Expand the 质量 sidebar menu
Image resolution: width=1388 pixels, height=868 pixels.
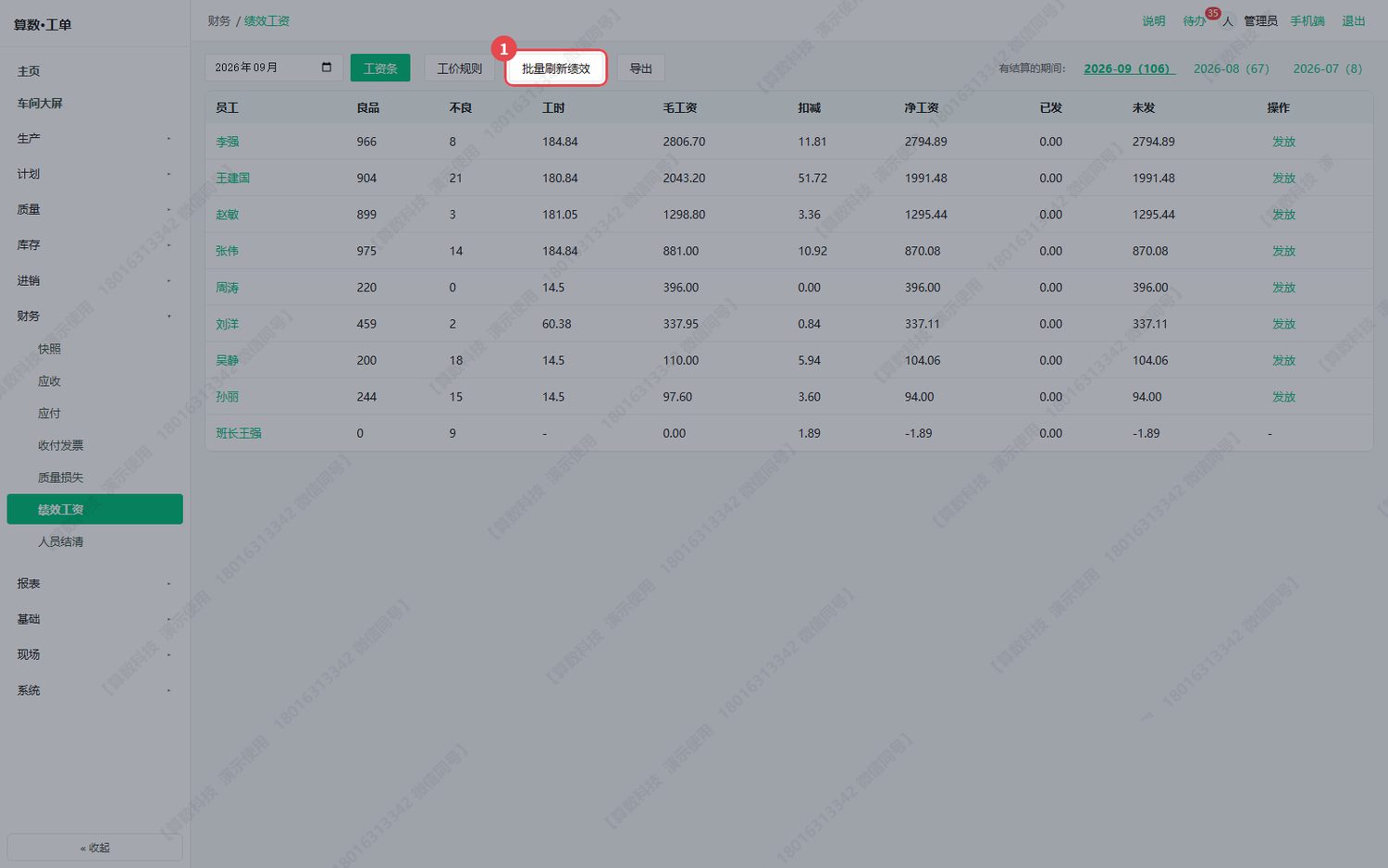(x=94, y=210)
